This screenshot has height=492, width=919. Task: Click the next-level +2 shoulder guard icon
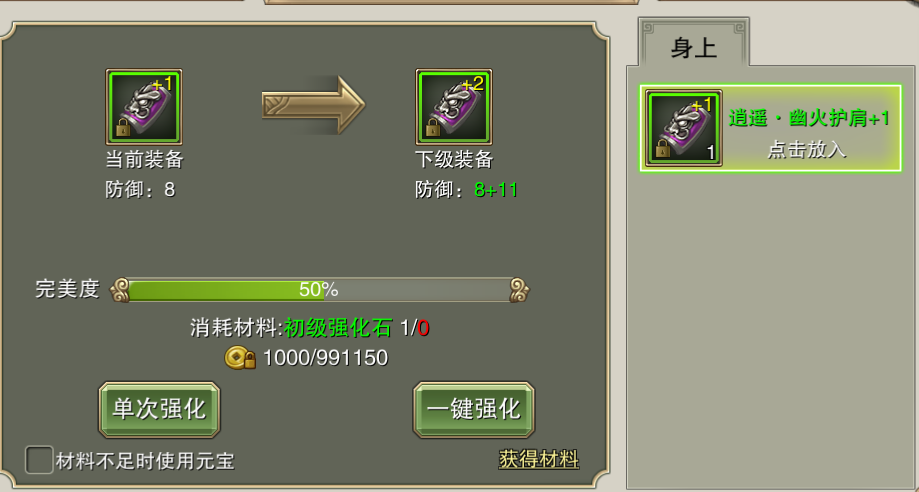454,107
